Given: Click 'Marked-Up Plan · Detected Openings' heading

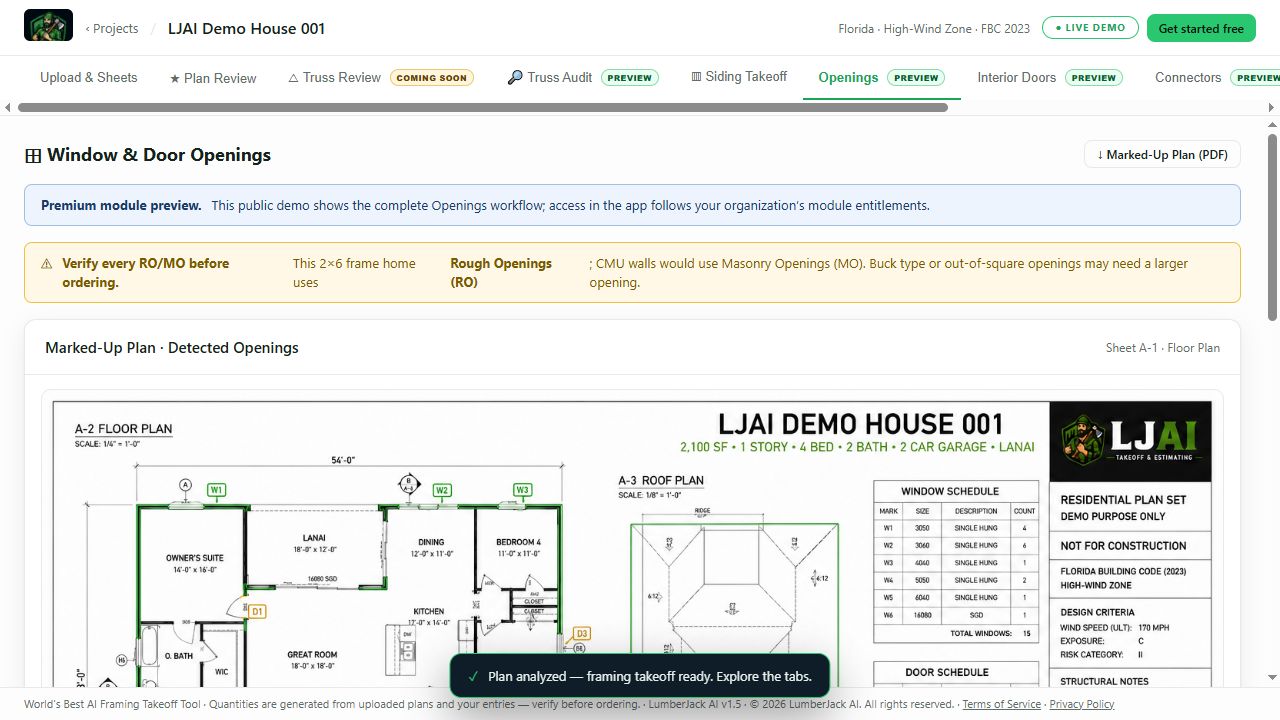Looking at the screenshot, I should tap(172, 348).
